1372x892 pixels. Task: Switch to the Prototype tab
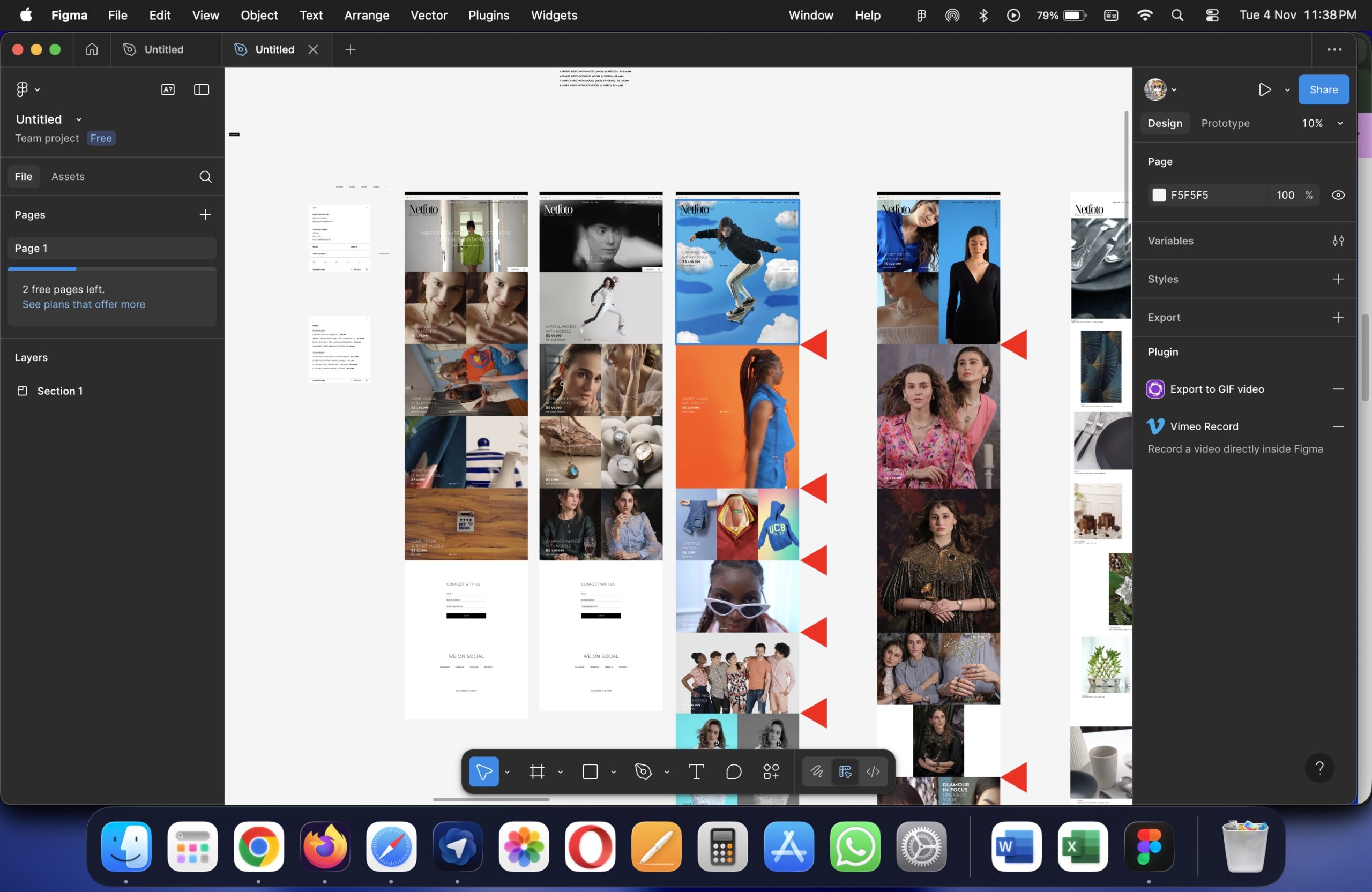click(1225, 123)
